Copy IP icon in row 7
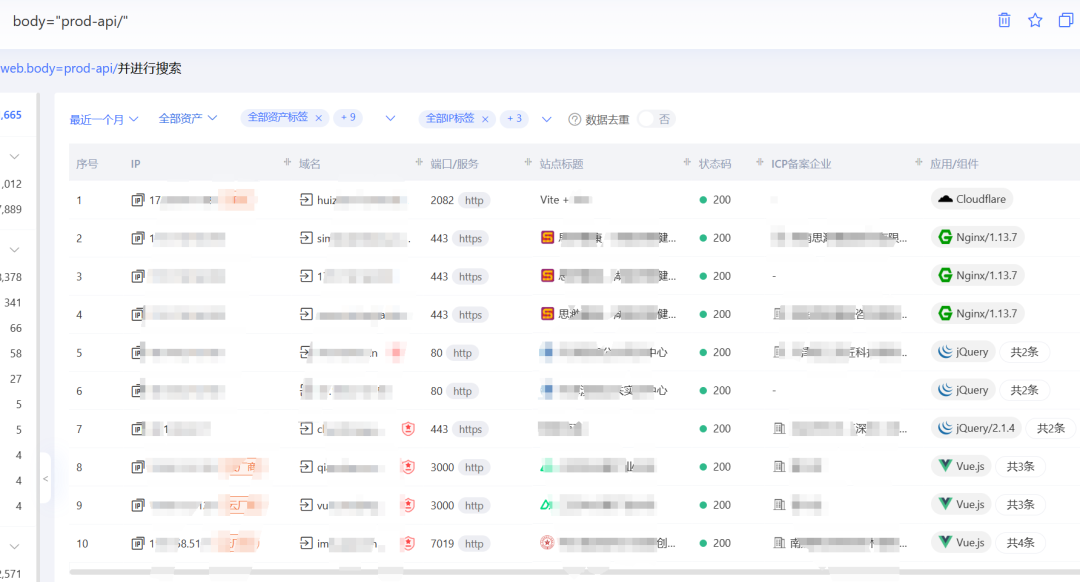The image size is (1080, 582). click(138, 428)
